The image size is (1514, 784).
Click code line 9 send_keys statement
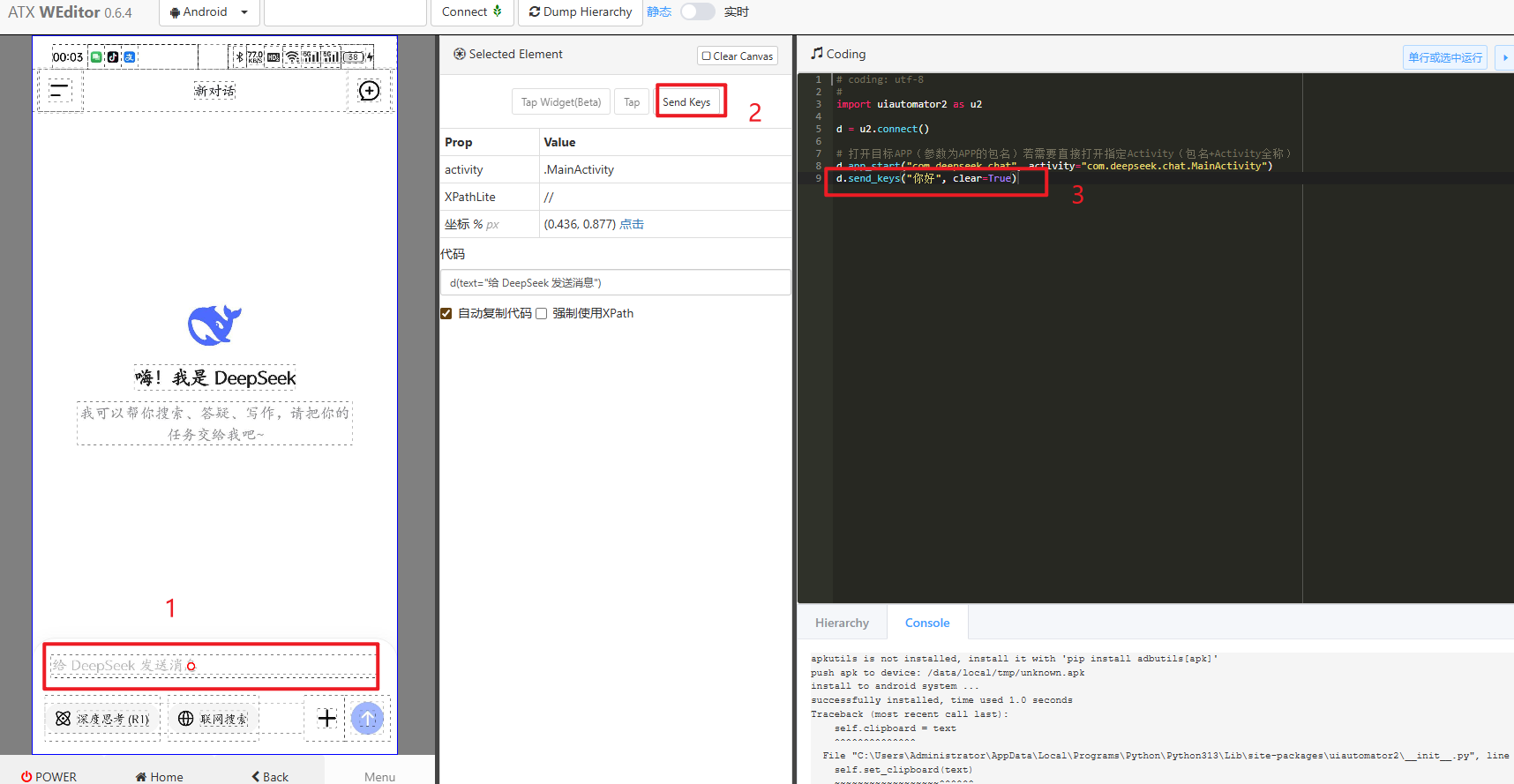tap(926, 178)
